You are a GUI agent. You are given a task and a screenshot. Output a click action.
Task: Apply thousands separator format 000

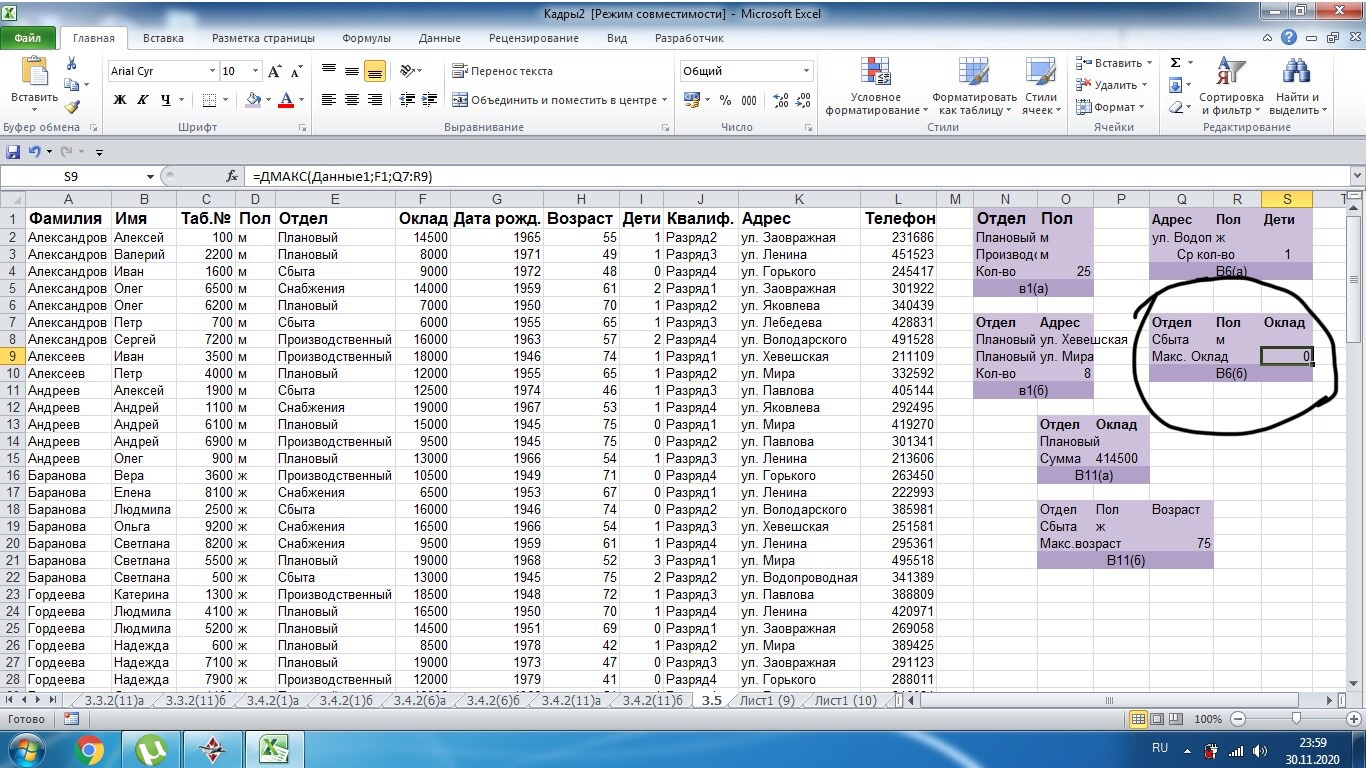pos(749,100)
